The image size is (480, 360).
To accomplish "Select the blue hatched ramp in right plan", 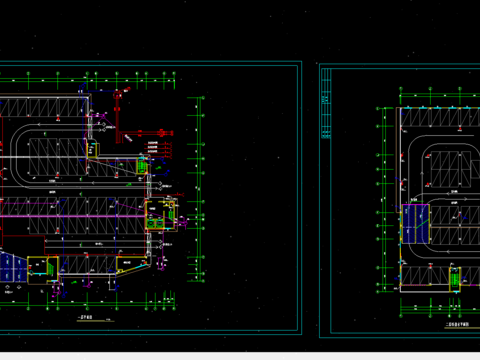I will point(415,224).
